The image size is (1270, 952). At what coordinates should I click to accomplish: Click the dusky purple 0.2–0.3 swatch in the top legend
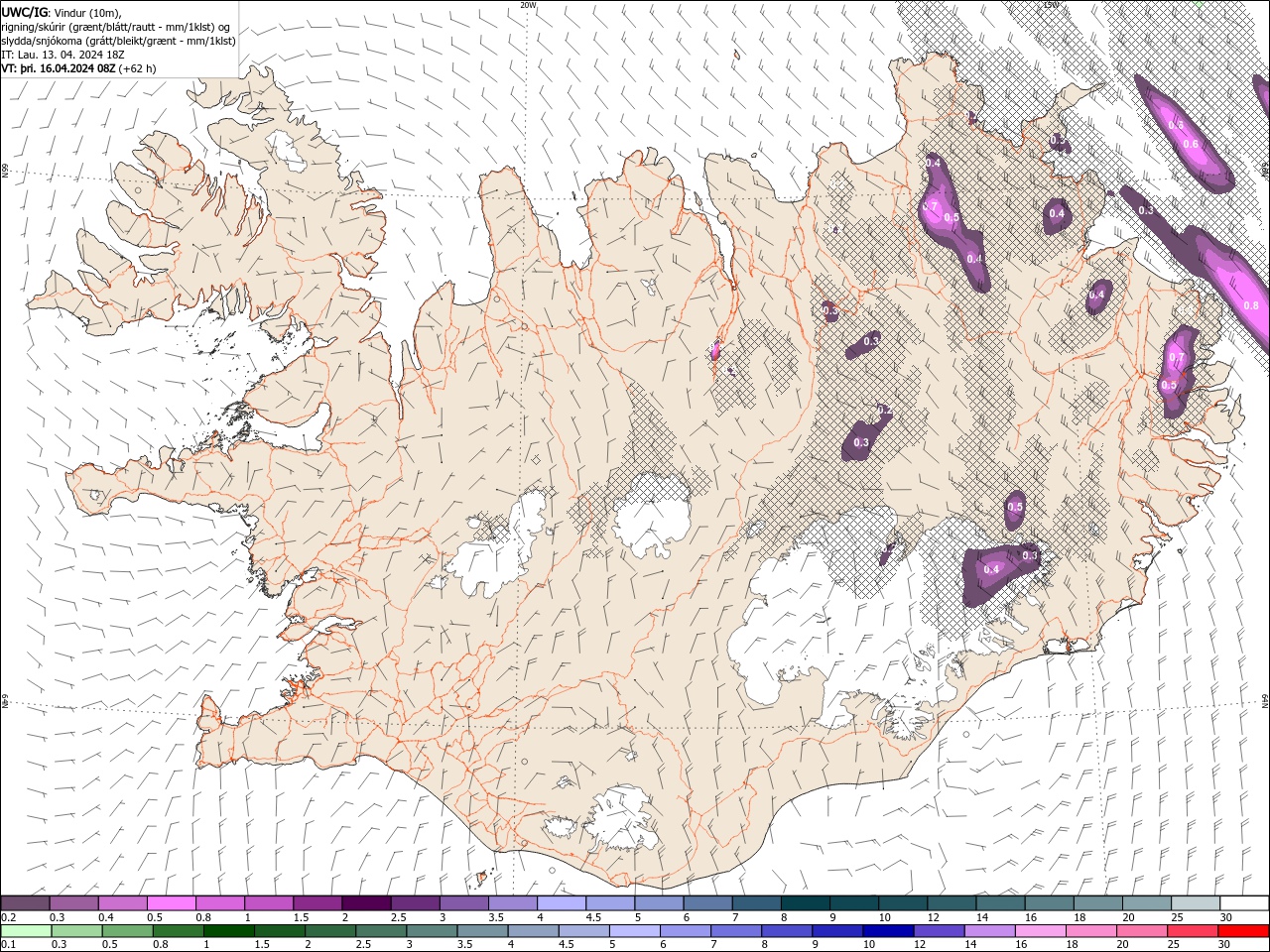tap(26, 903)
